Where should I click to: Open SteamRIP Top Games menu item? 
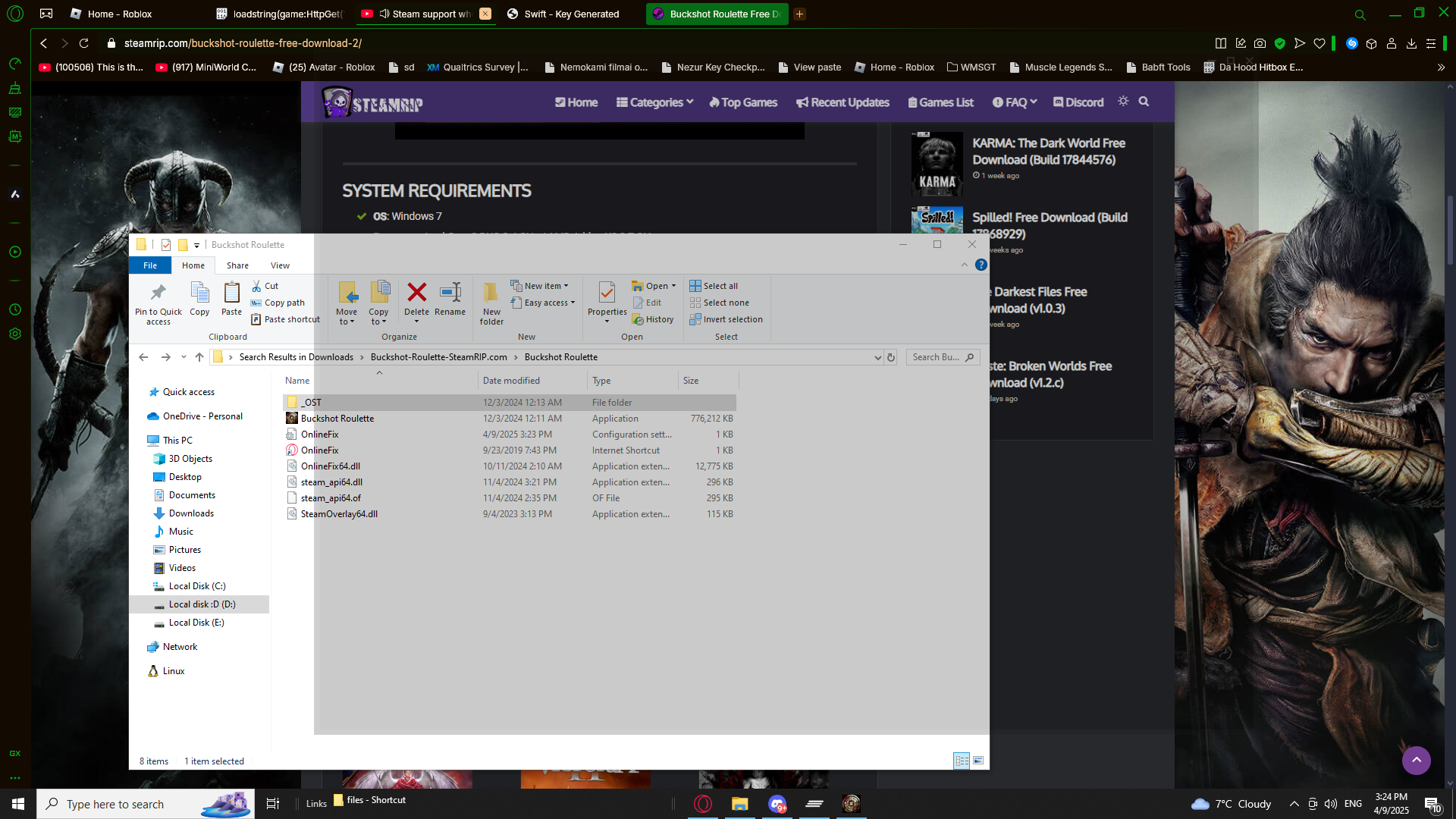coord(743,102)
